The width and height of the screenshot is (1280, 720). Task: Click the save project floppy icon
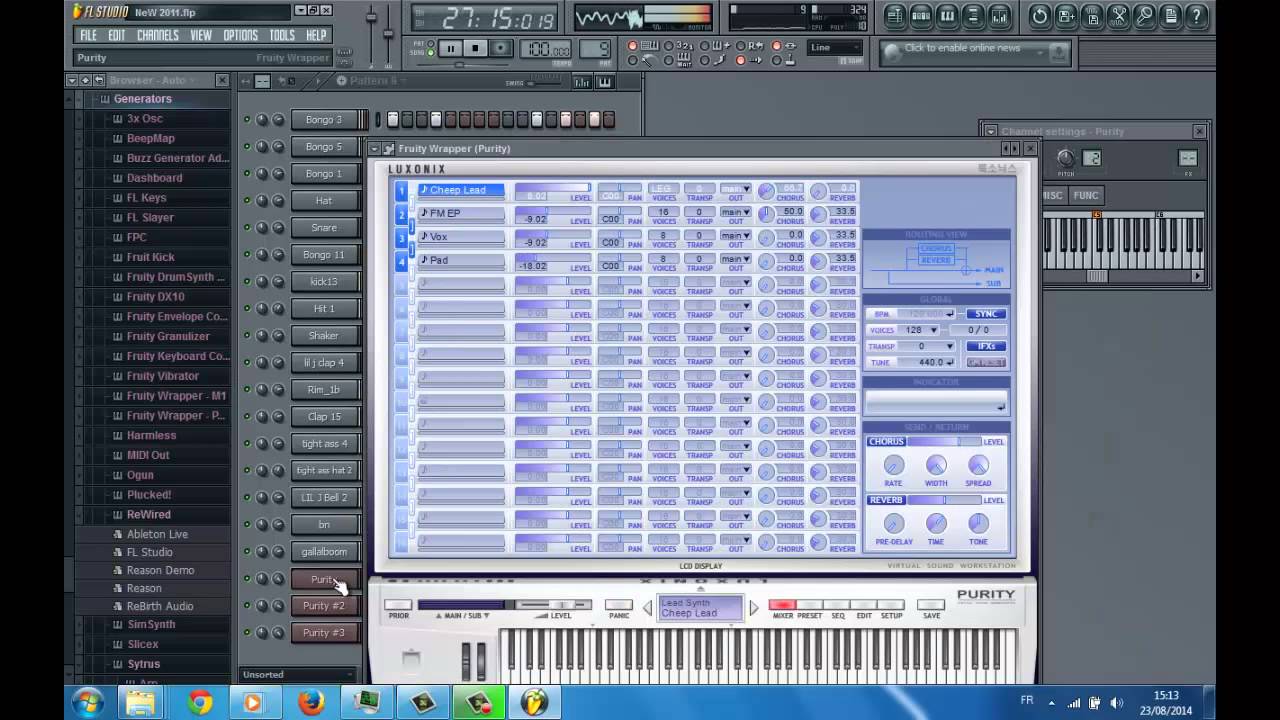point(1093,16)
